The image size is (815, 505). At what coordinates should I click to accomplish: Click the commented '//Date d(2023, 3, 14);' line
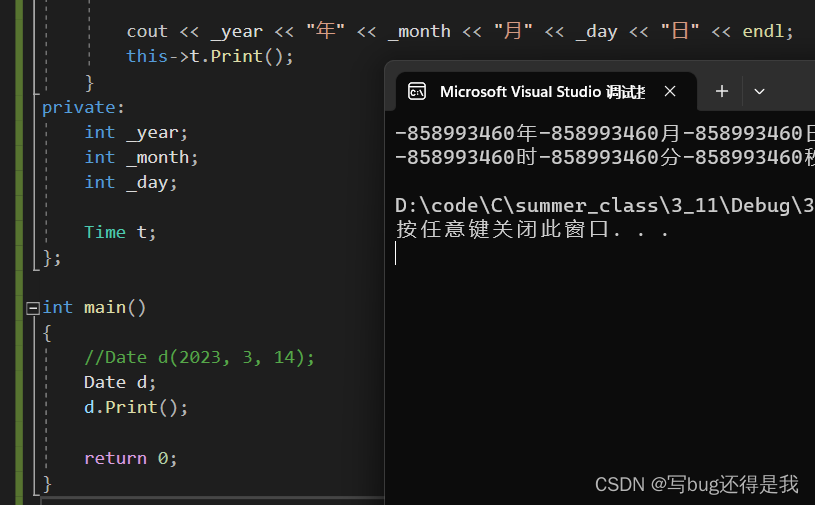pos(199,357)
